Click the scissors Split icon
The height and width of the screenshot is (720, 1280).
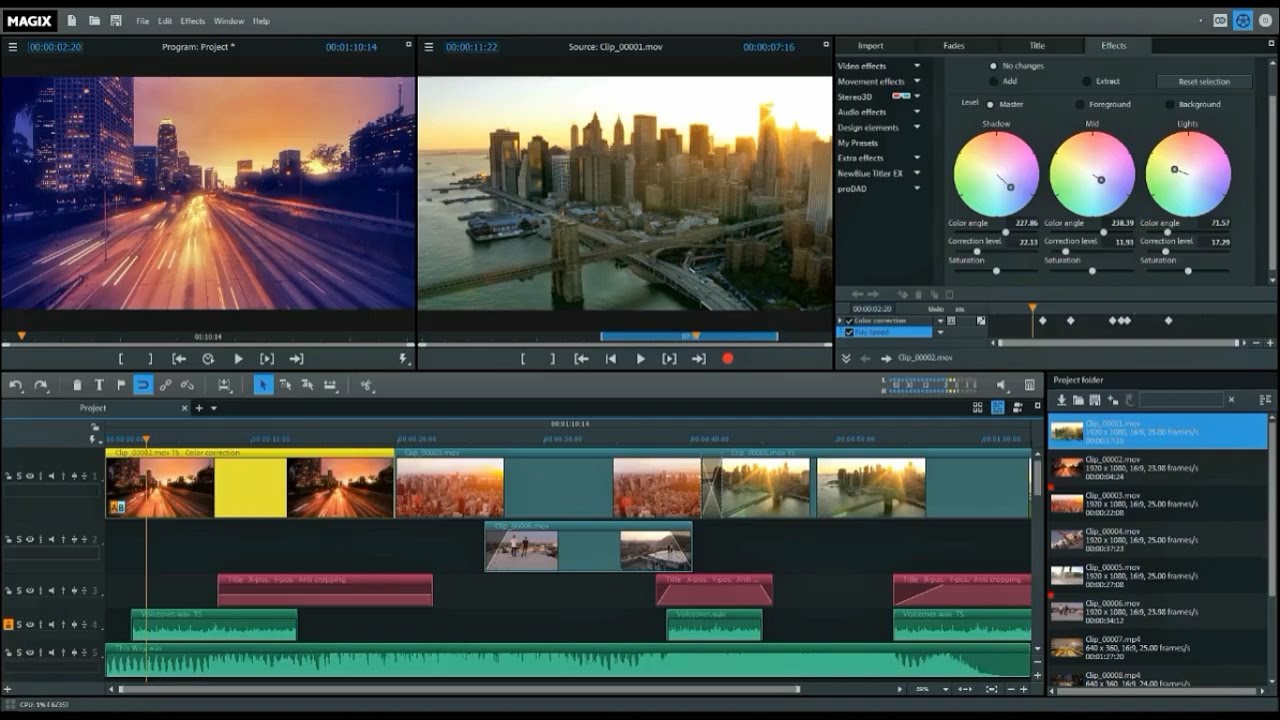pyautogui.click(x=366, y=385)
